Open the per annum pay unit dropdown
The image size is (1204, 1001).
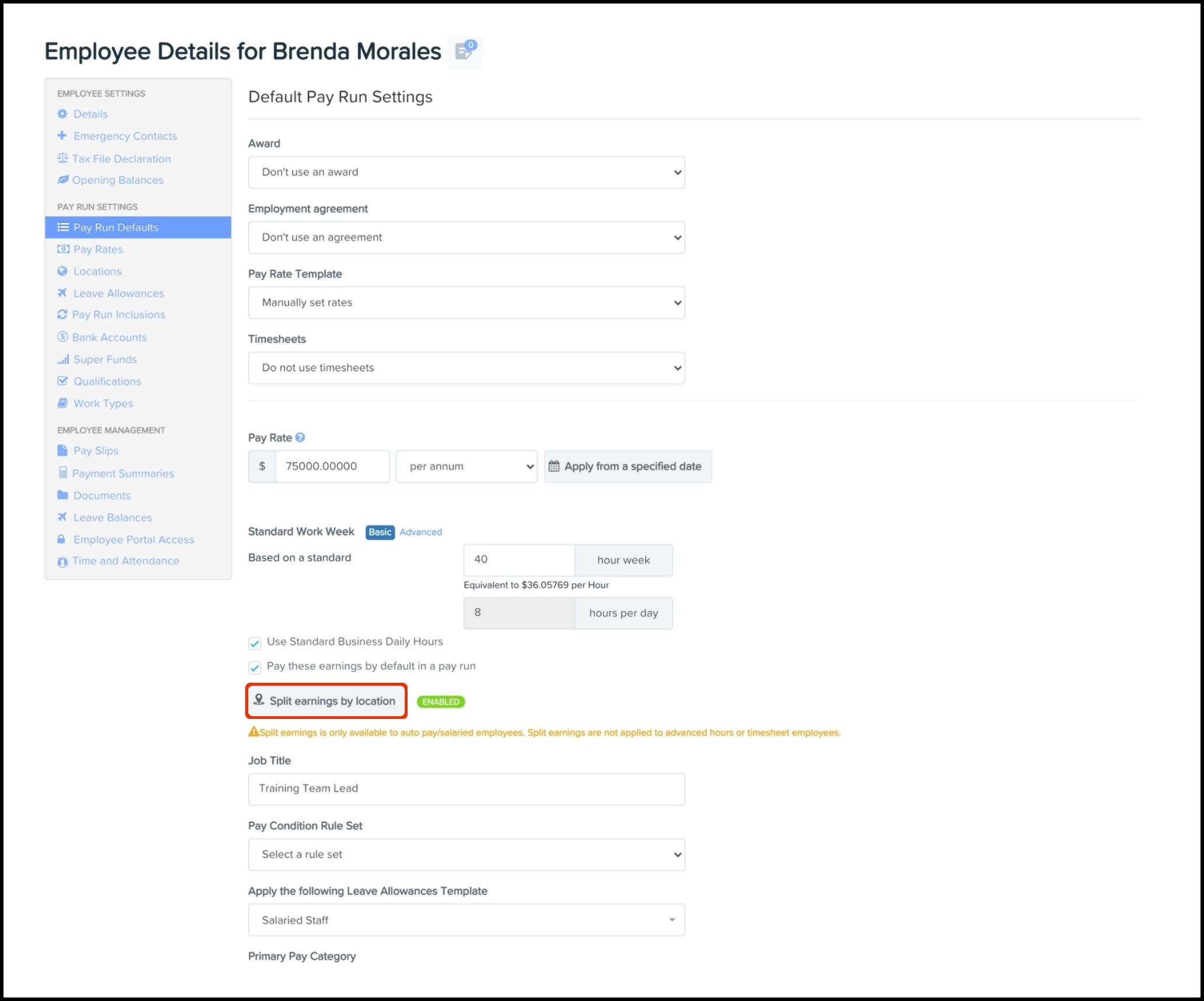click(x=466, y=467)
